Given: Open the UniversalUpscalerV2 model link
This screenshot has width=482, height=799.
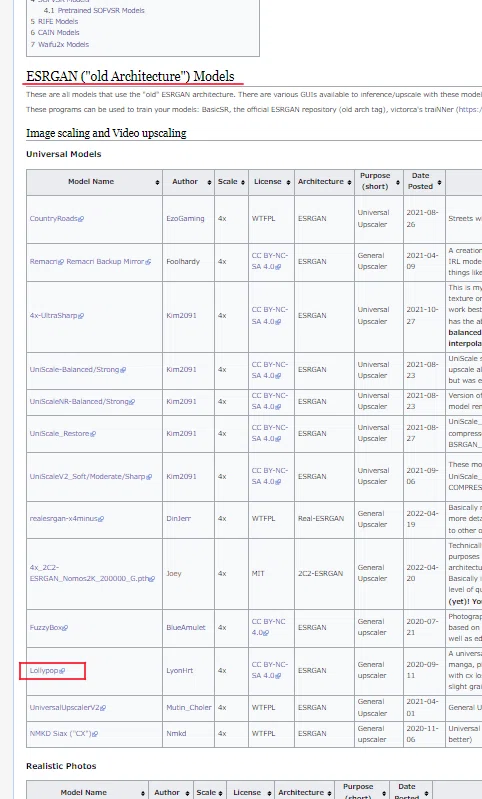Looking at the screenshot, I should click(x=68, y=708).
